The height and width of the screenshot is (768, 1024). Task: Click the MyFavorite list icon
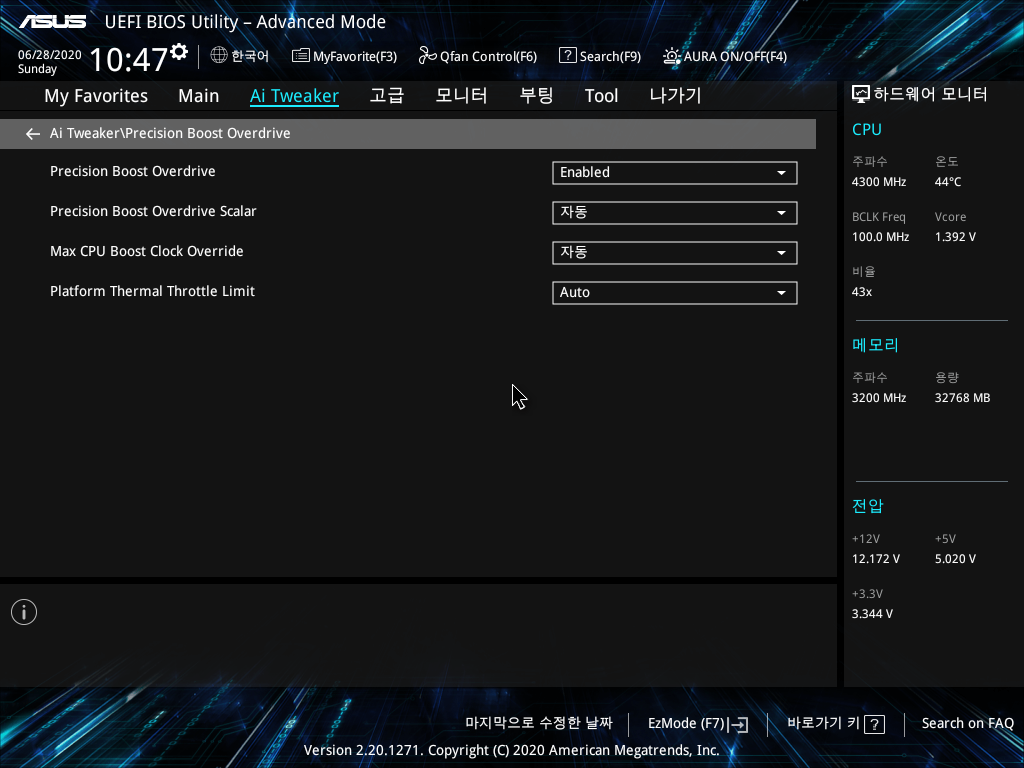pyautogui.click(x=300, y=56)
